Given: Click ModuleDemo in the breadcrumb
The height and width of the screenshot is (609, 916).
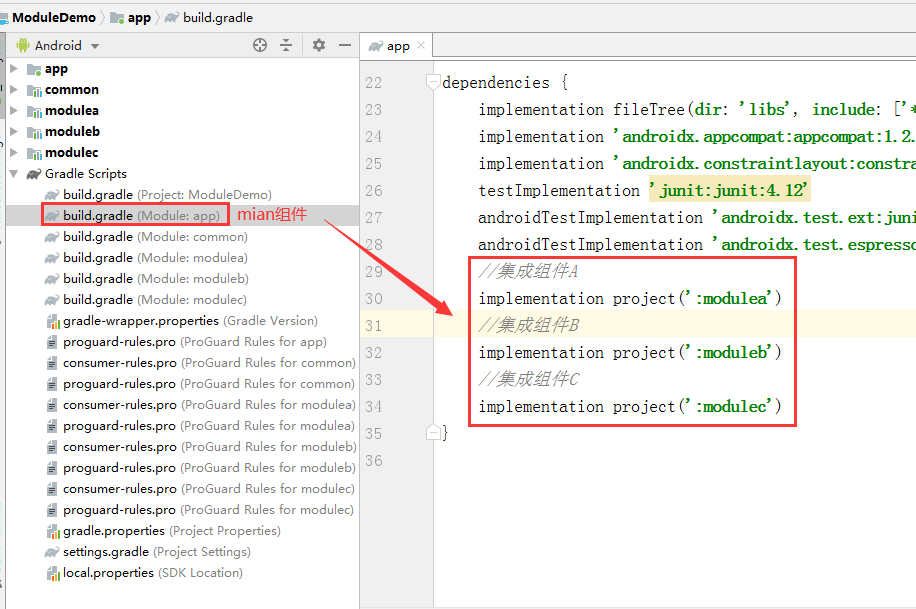Looking at the screenshot, I should click(x=54, y=18).
